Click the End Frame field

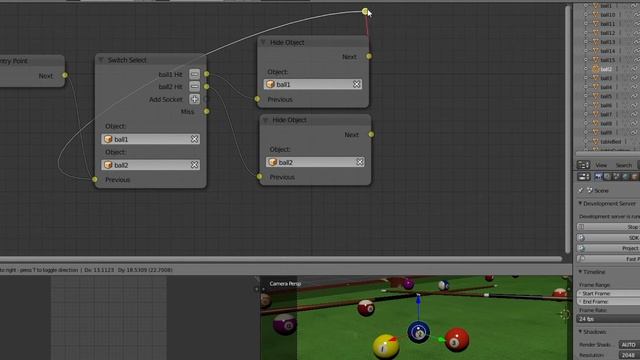(x=608, y=302)
